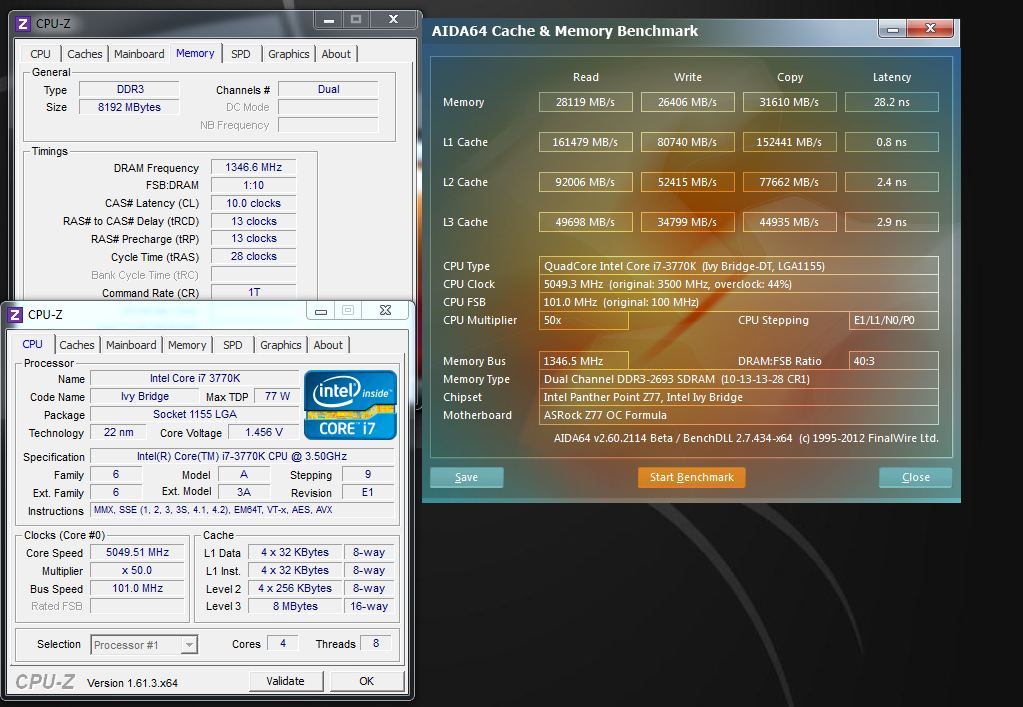Click the Intel Core i7 inside logo
The image size is (1023, 707).
pyautogui.click(x=350, y=405)
